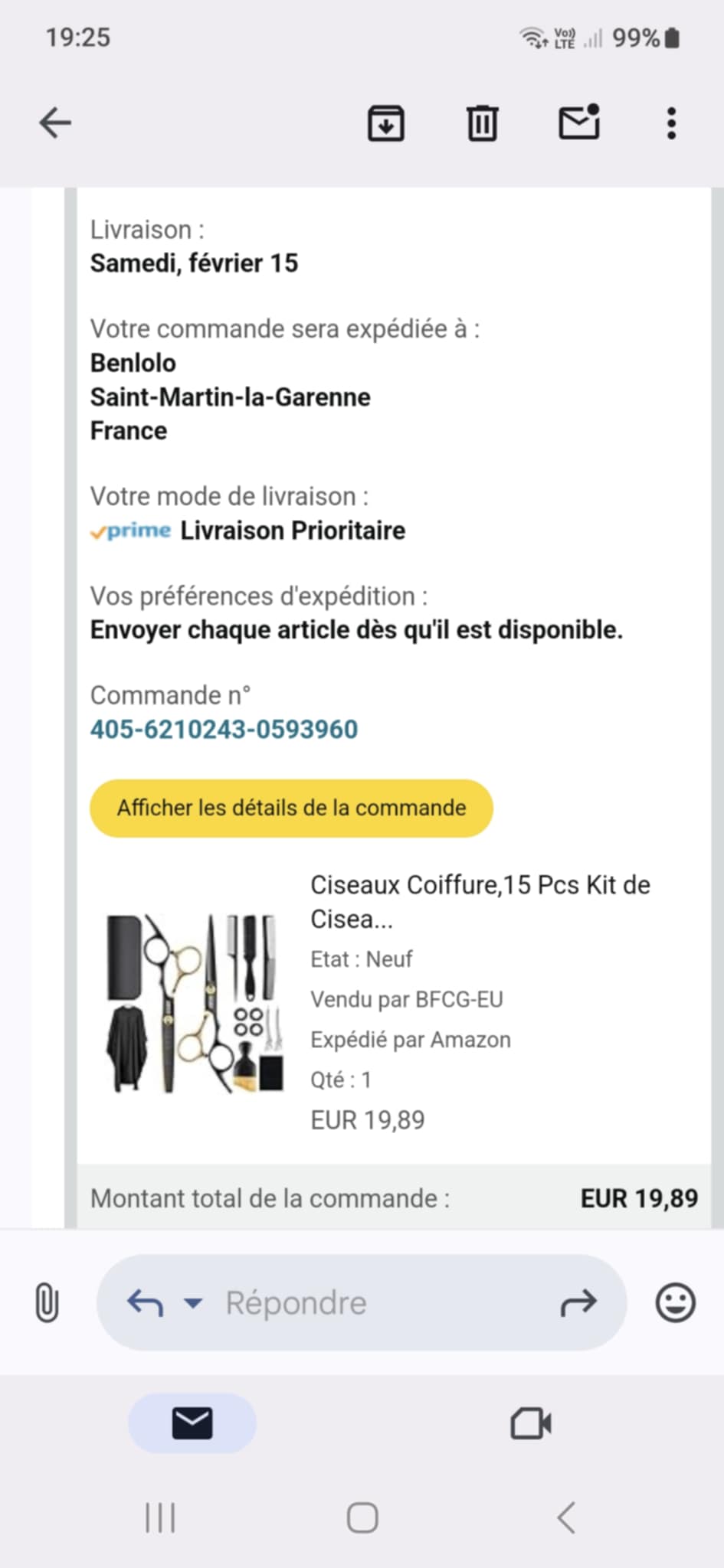724x1568 pixels.
Task: Switch to the Mail tab
Action: pyautogui.click(x=192, y=1423)
